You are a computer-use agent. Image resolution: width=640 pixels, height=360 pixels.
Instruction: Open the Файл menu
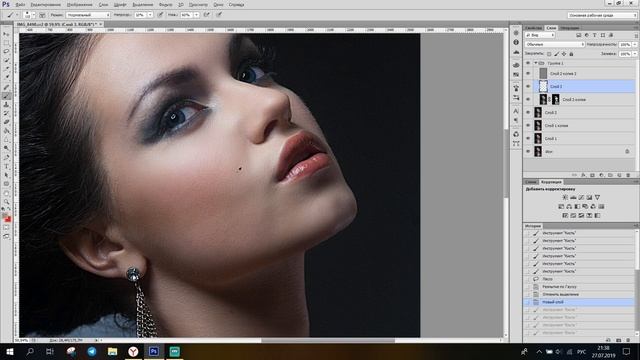click(20, 4)
